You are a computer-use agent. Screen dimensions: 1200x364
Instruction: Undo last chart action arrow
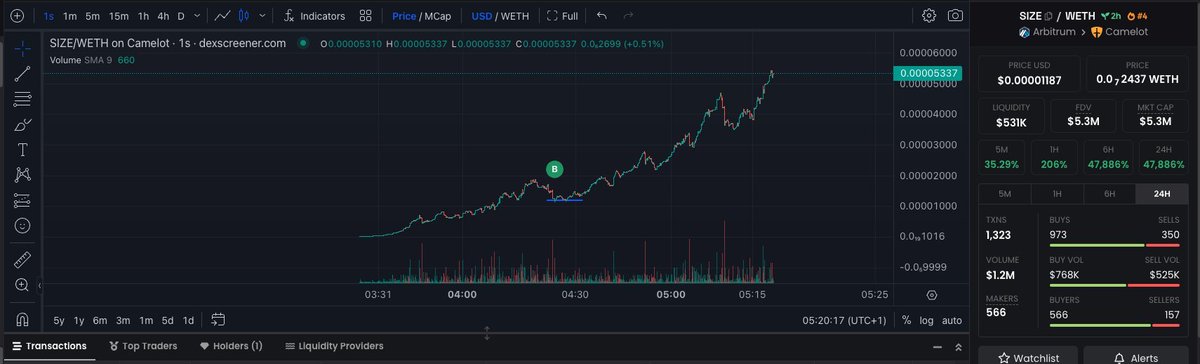pyautogui.click(x=601, y=16)
